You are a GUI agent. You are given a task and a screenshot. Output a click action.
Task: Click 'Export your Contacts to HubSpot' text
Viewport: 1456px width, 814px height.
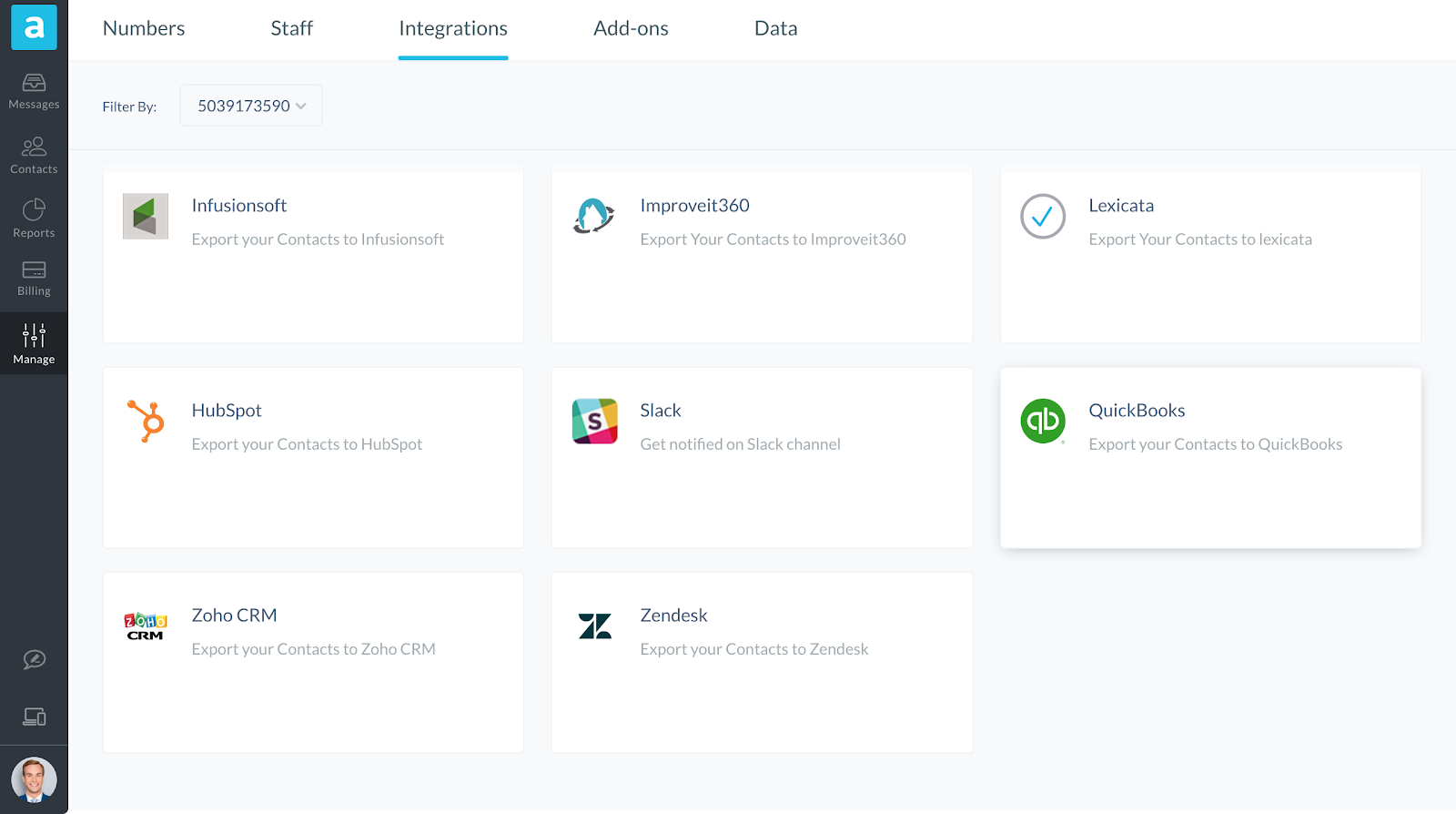point(307,444)
